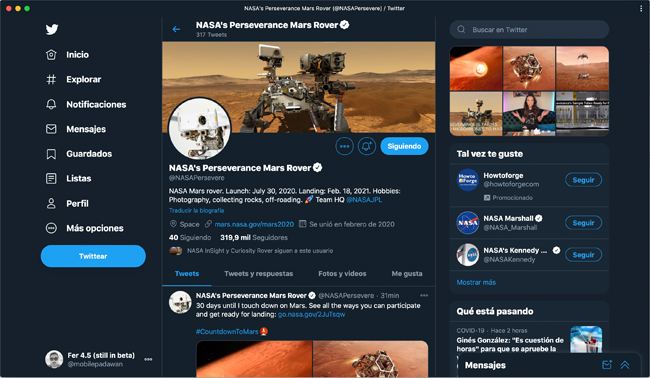Click 319,9 mil Seguidores count
650x378 pixels.
pos(254,237)
